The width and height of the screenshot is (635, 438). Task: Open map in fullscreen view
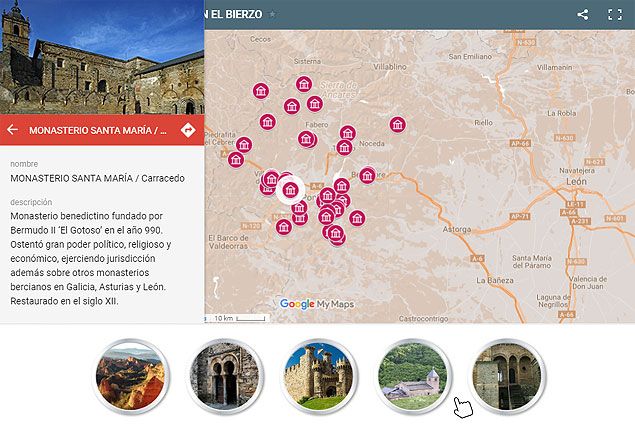click(x=615, y=14)
